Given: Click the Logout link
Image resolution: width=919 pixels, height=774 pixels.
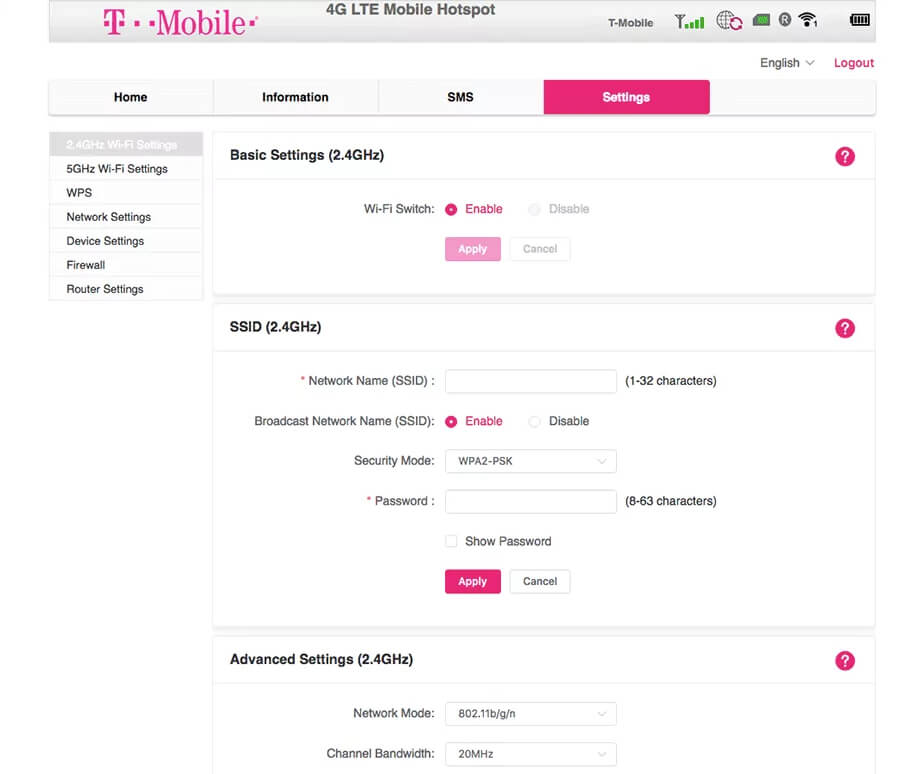Looking at the screenshot, I should click(854, 63).
